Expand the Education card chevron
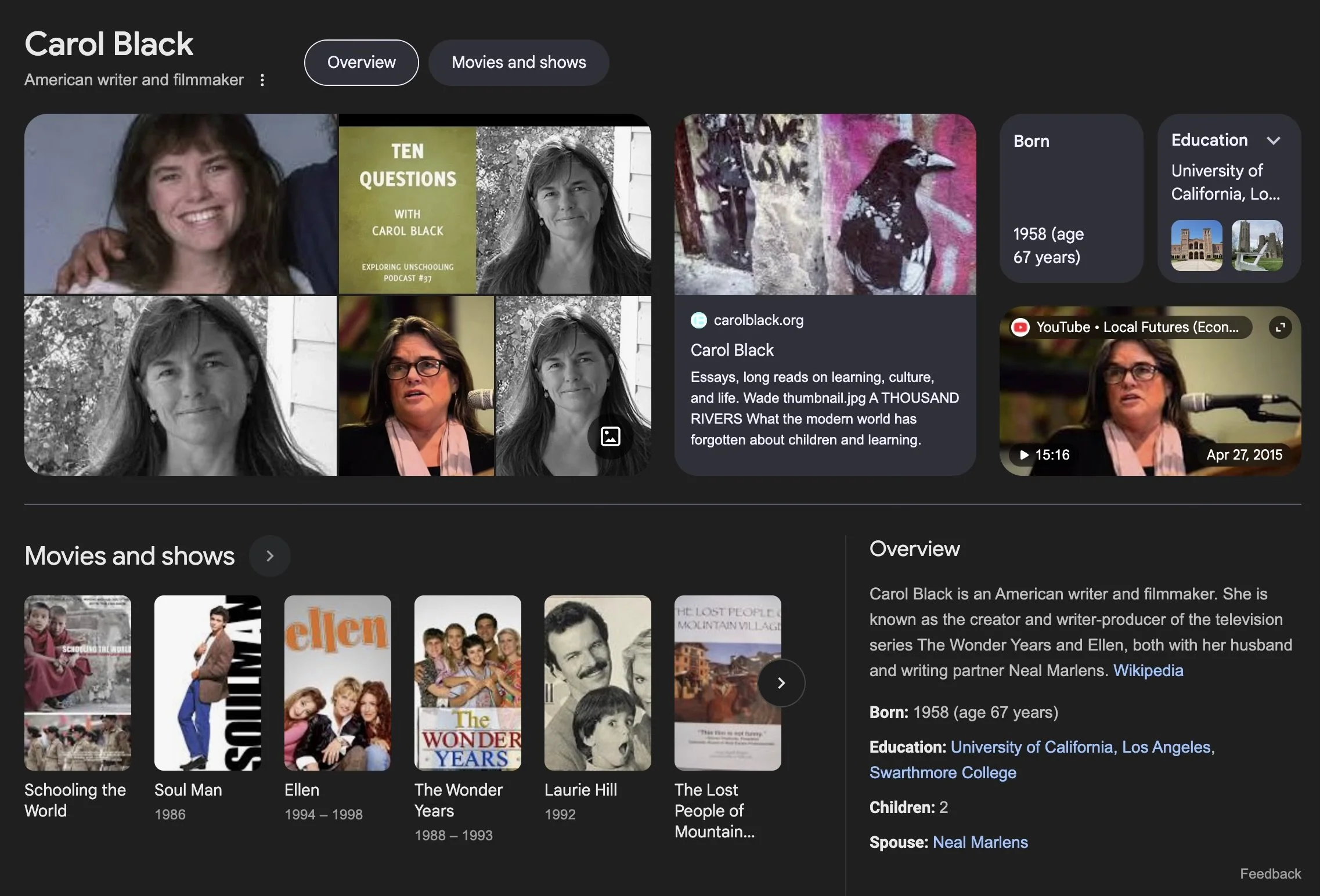1320x896 pixels. click(x=1274, y=140)
